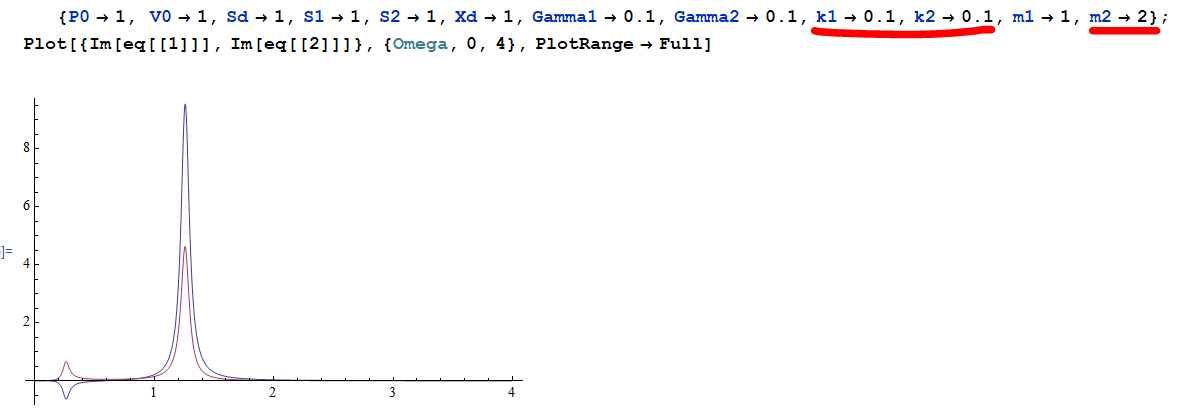Click the y-axis tick label 2
The image size is (1192, 415).
click(26, 322)
